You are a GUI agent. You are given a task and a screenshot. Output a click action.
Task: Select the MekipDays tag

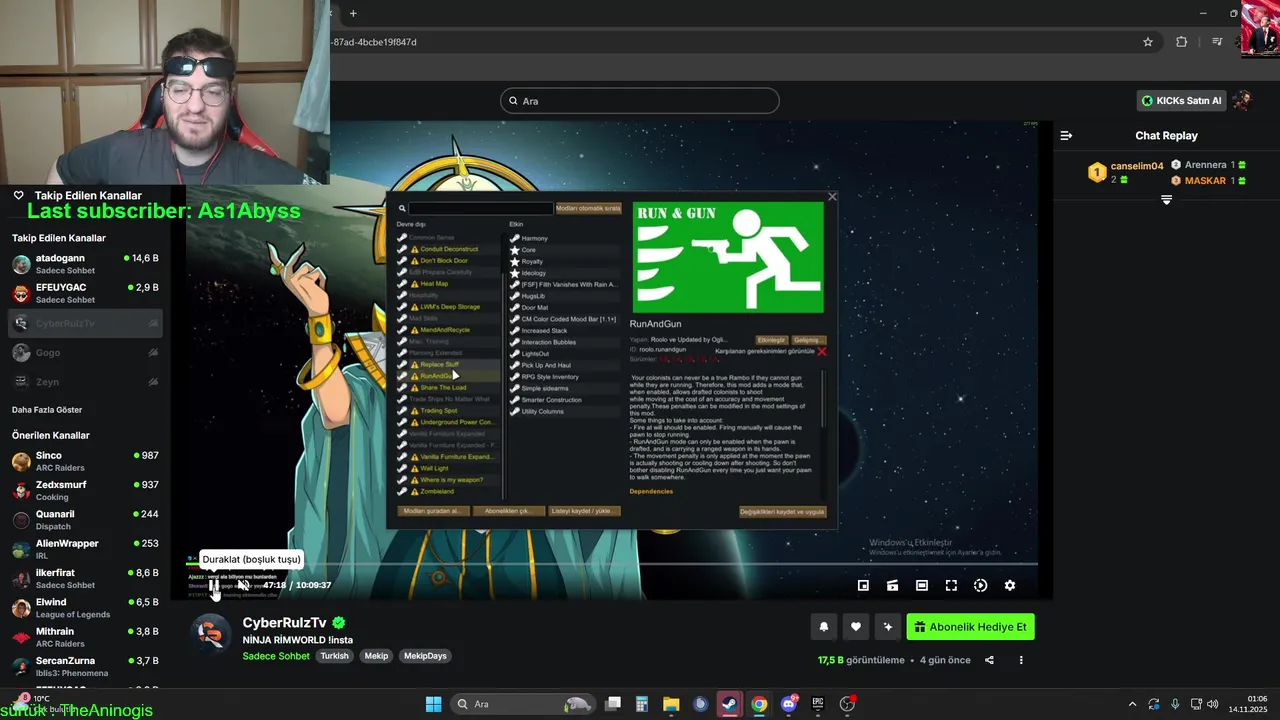pyautogui.click(x=425, y=656)
